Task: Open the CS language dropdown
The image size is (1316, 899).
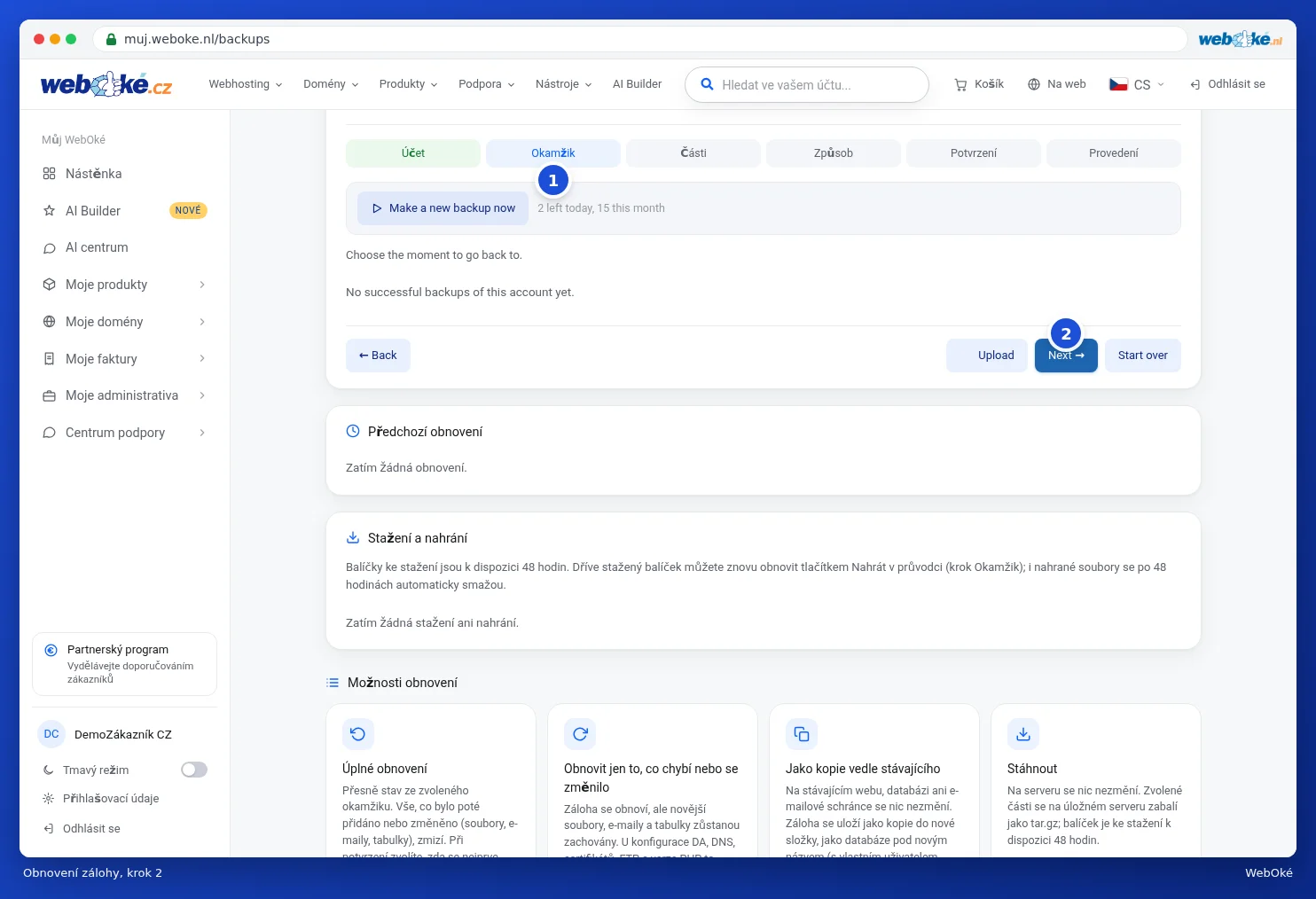Action: click(x=1137, y=84)
